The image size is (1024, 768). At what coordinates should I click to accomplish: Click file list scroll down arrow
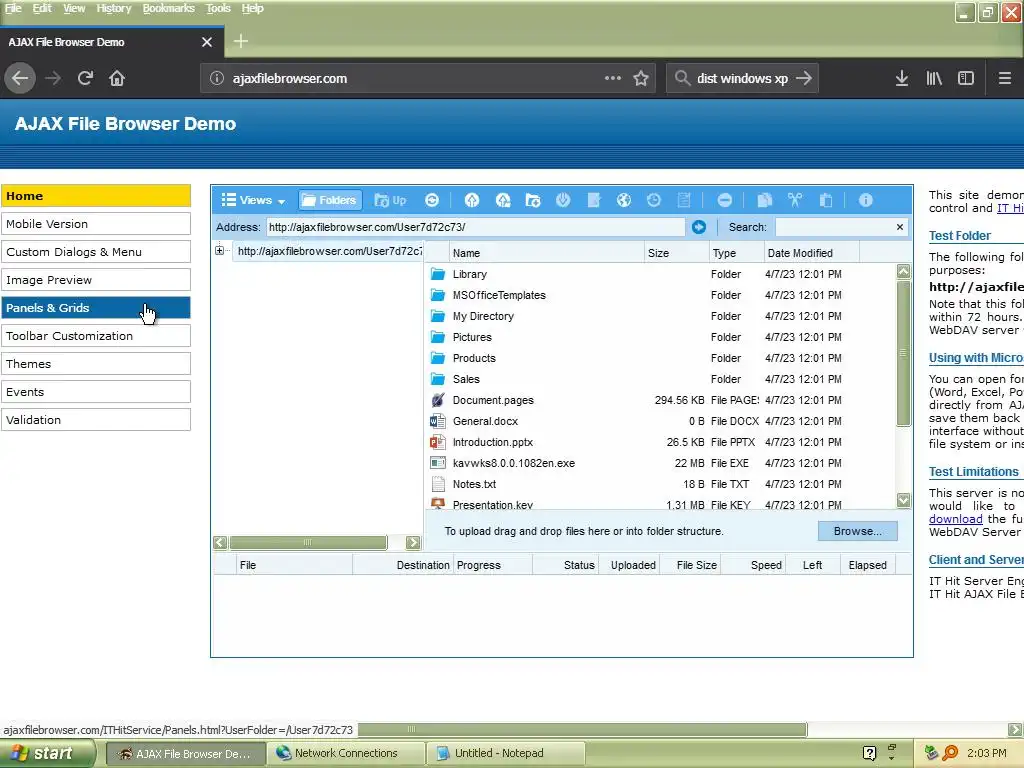903,500
